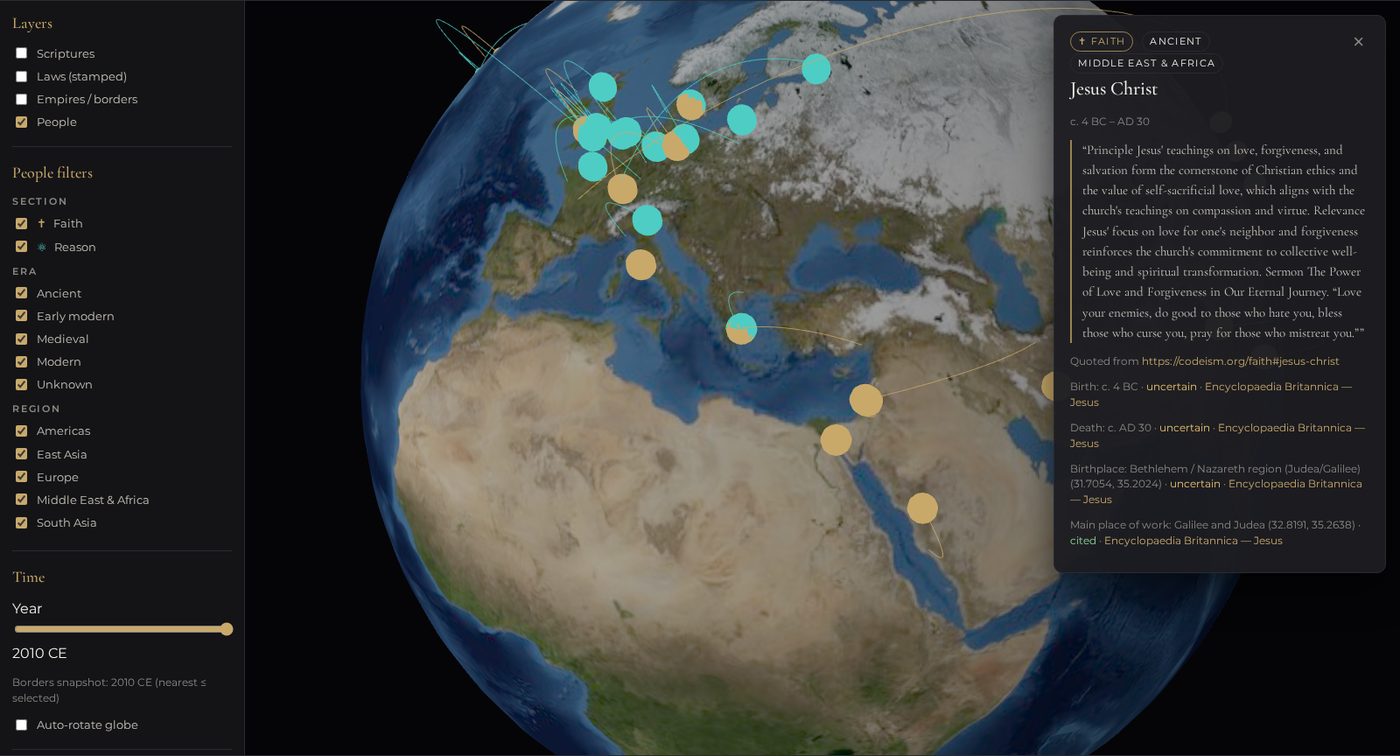Click the FAITH tag in info panel

1101,42
